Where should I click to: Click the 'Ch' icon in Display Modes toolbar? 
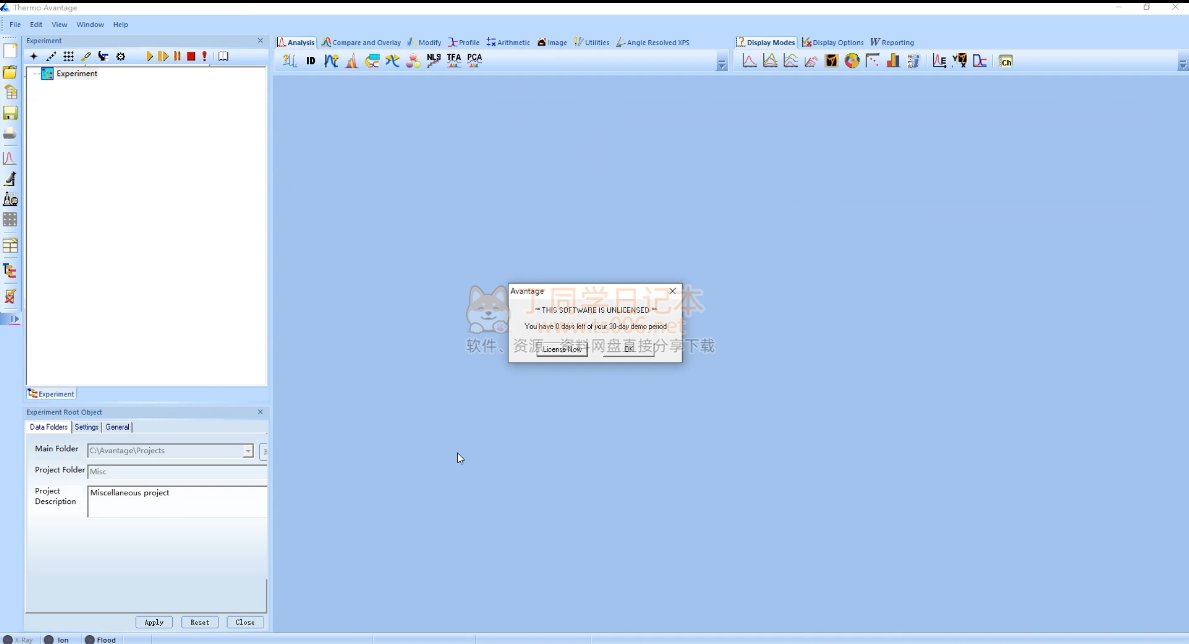point(1005,61)
